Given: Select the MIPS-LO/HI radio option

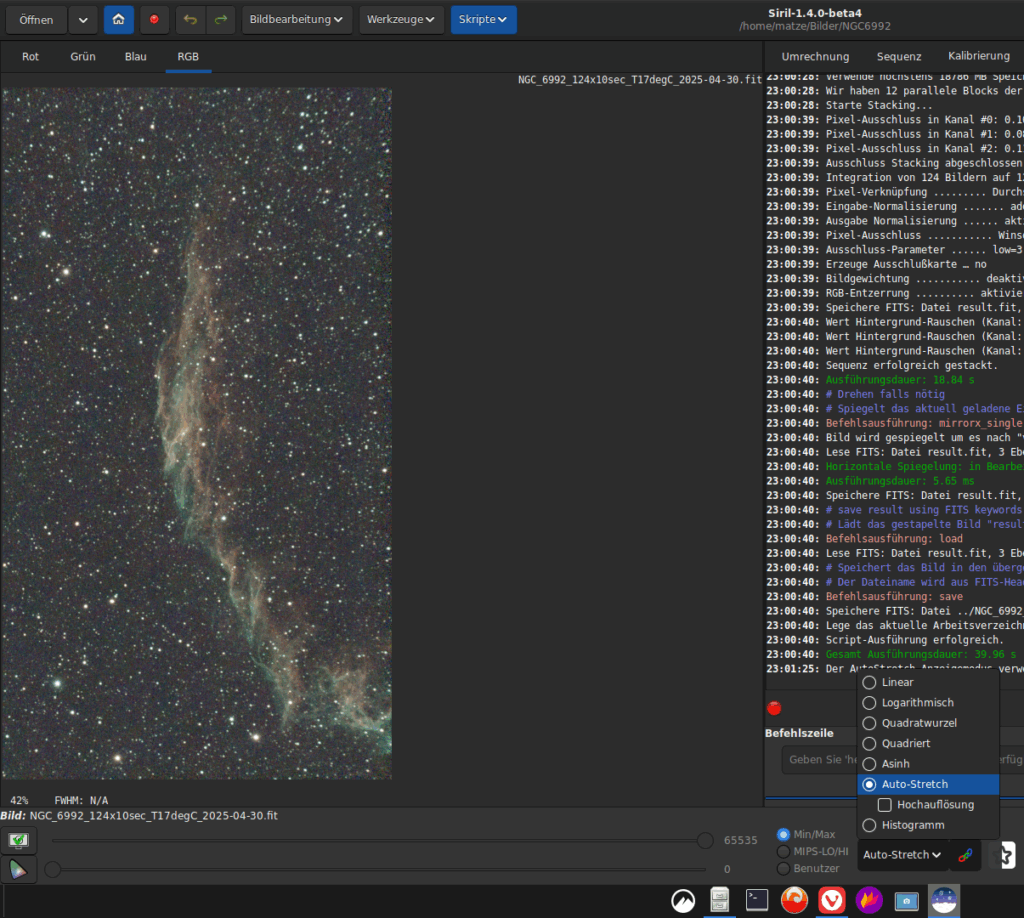Looking at the screenshot, I should pos(784,851).
